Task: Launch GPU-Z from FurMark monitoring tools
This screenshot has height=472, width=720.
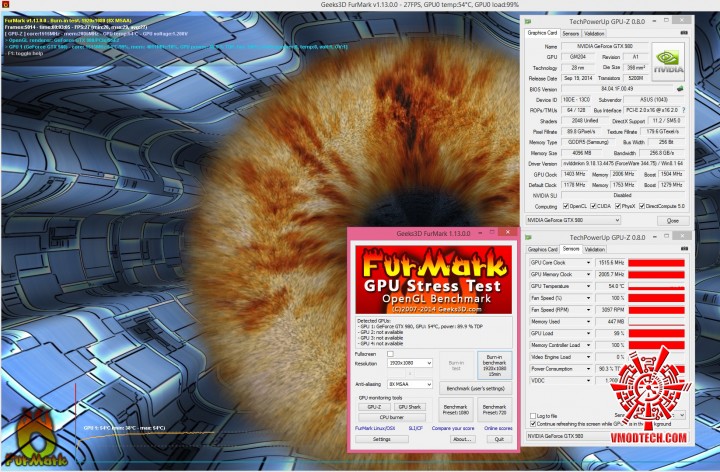Action: click(x=374, y=407)
